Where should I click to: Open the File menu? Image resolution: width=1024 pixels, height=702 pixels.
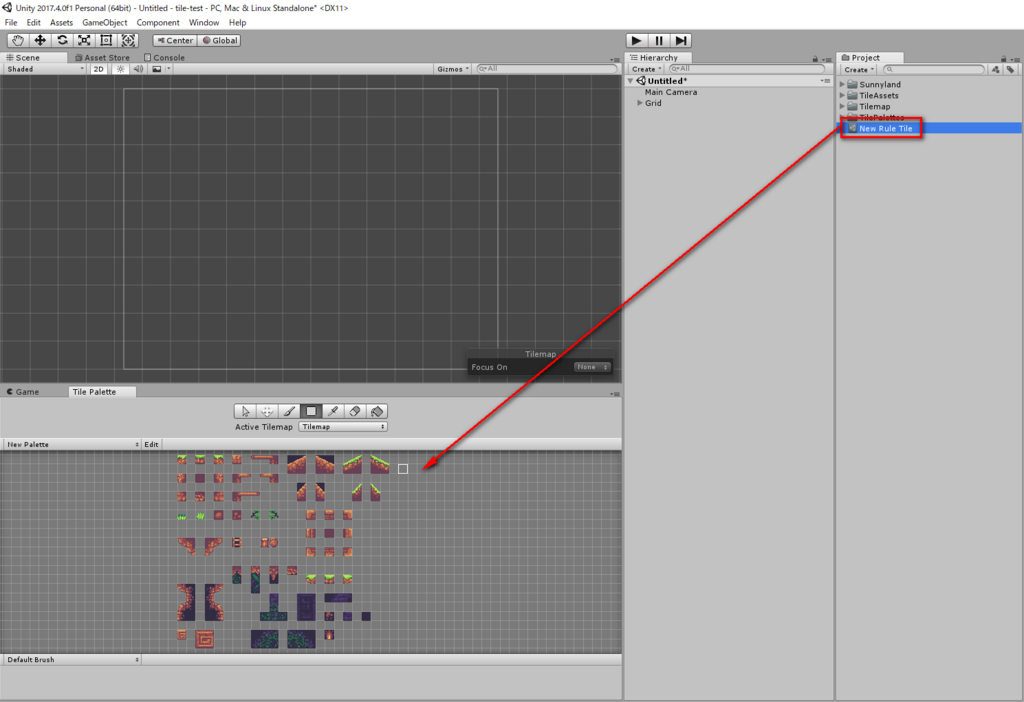(x=11, y=22)
